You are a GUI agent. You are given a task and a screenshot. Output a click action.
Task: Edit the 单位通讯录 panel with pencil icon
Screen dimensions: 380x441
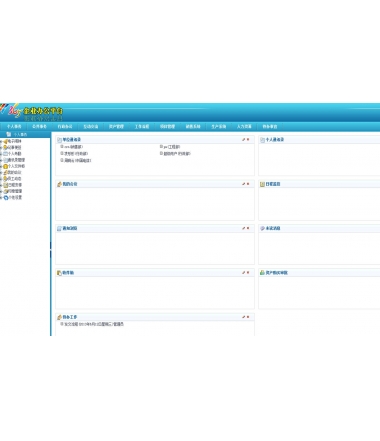click(244, 139)
